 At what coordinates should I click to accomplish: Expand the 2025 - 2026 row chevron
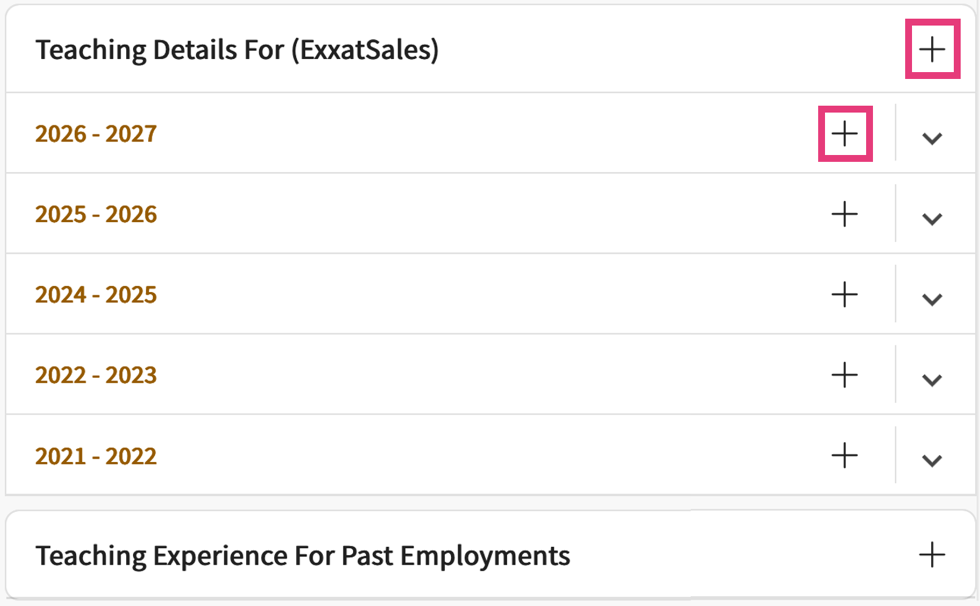click(x=932, y=219)
